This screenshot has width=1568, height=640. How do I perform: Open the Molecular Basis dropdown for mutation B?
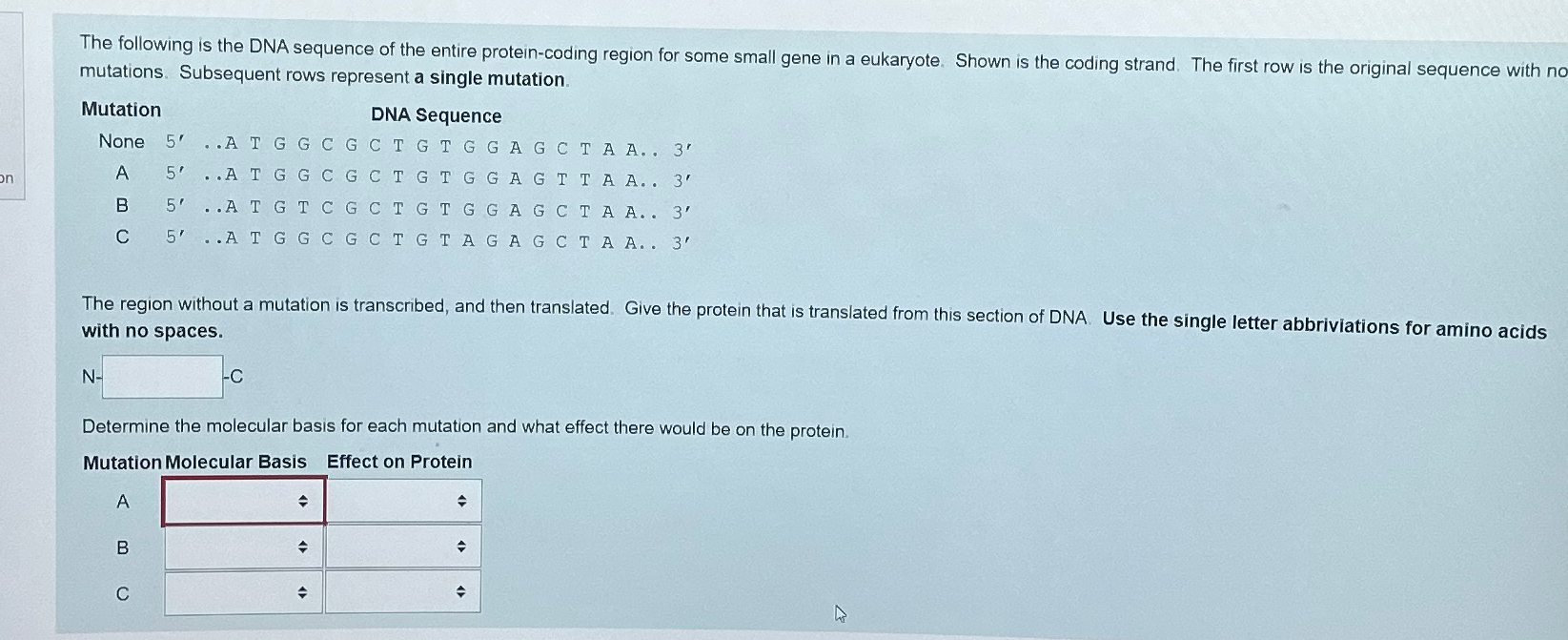242,546
